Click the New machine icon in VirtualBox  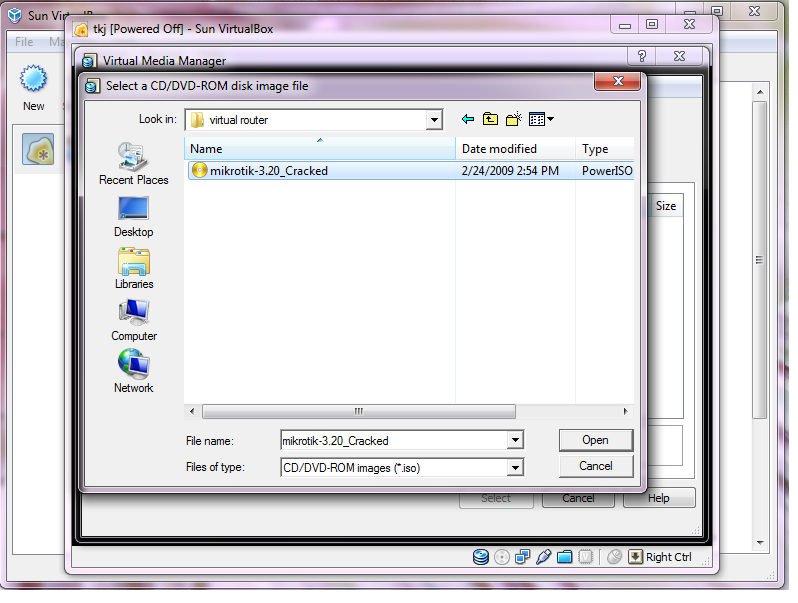pyautogui.click(x=34, y=88)
